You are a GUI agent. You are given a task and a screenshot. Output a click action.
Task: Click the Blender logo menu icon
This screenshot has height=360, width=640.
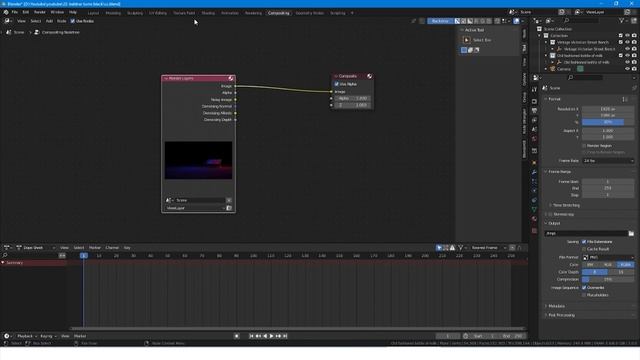pos(6,12)
